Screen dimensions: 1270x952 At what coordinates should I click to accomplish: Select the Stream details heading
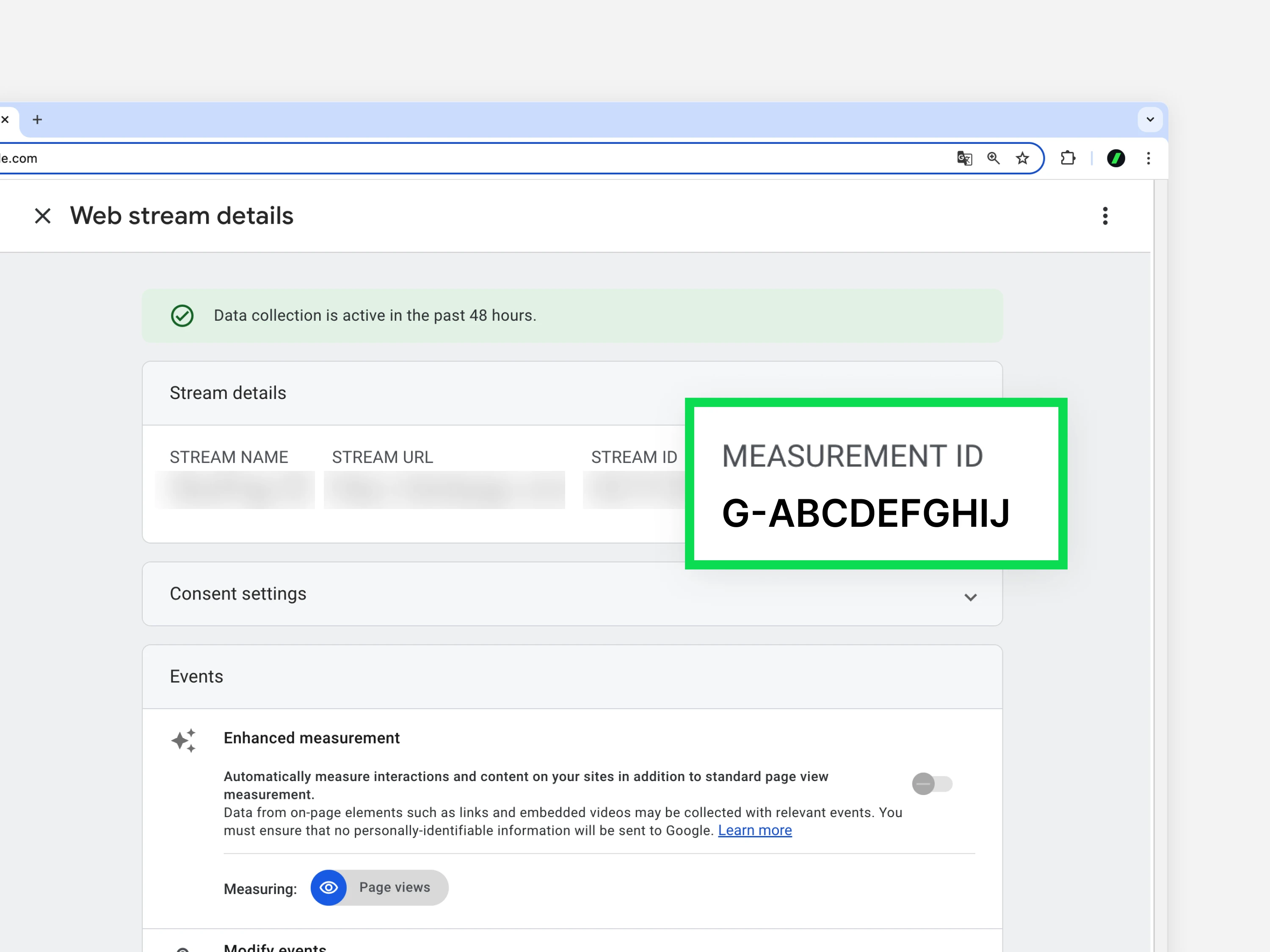[x=228, y=393]
